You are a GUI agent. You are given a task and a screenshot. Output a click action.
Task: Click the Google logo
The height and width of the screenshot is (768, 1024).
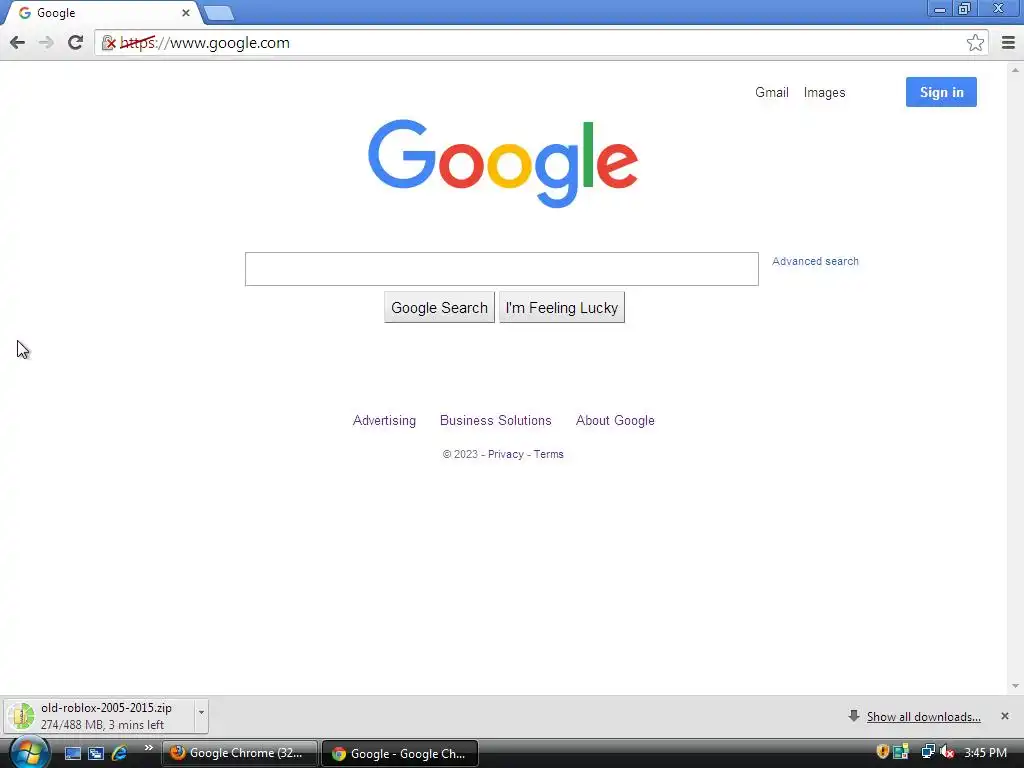pyautogui.click(x=503, y=163)
